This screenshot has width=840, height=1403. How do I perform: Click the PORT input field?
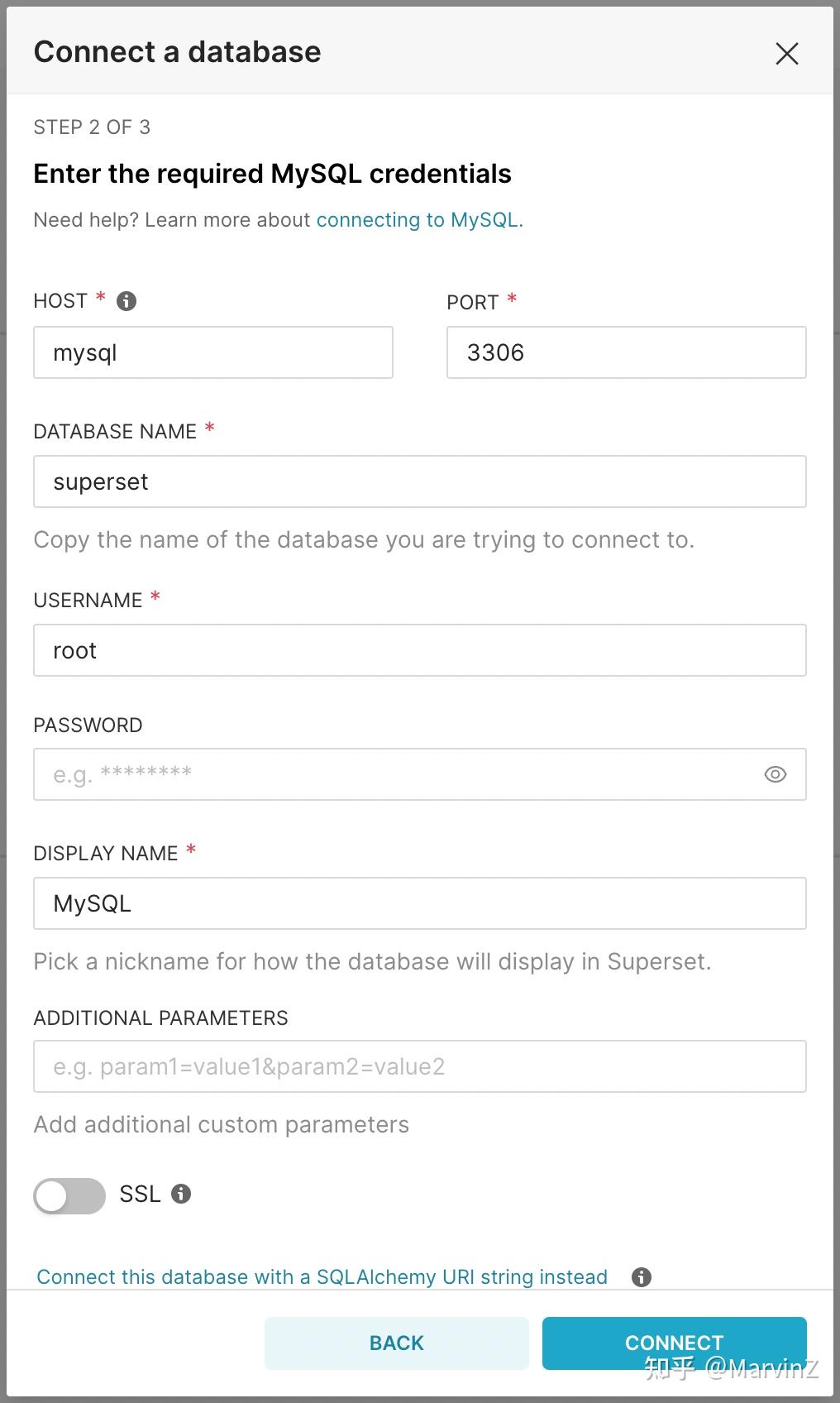click(626, 352)
